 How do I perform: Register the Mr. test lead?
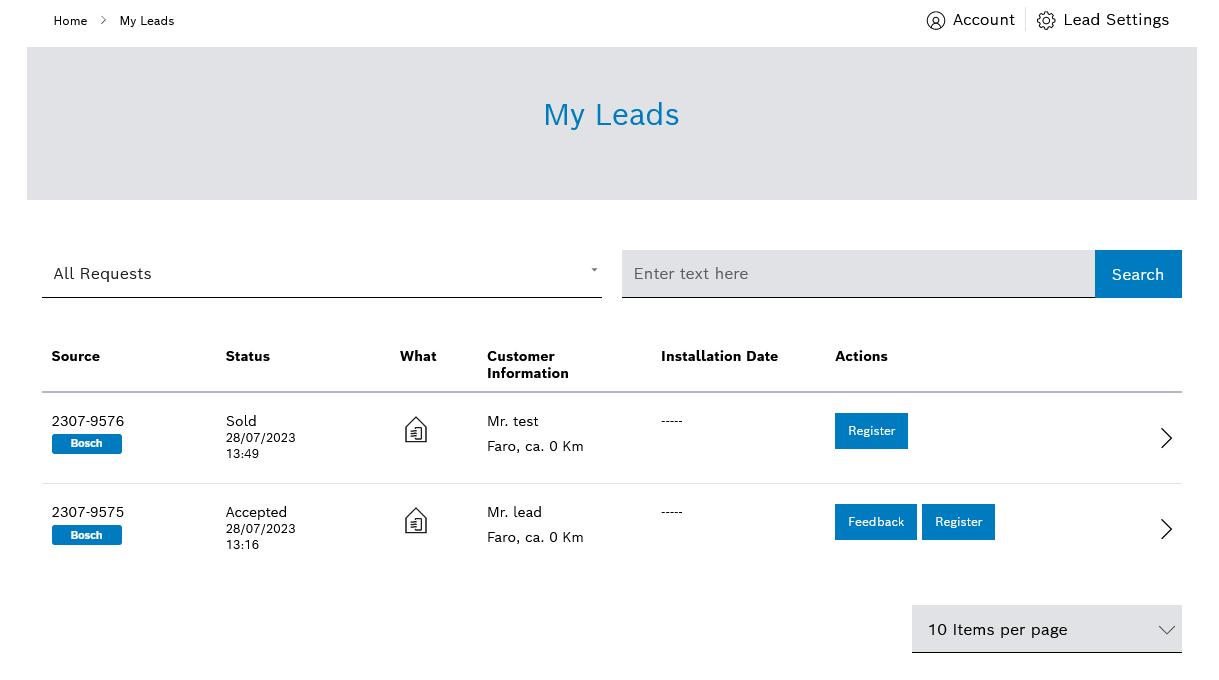point(871,431)
